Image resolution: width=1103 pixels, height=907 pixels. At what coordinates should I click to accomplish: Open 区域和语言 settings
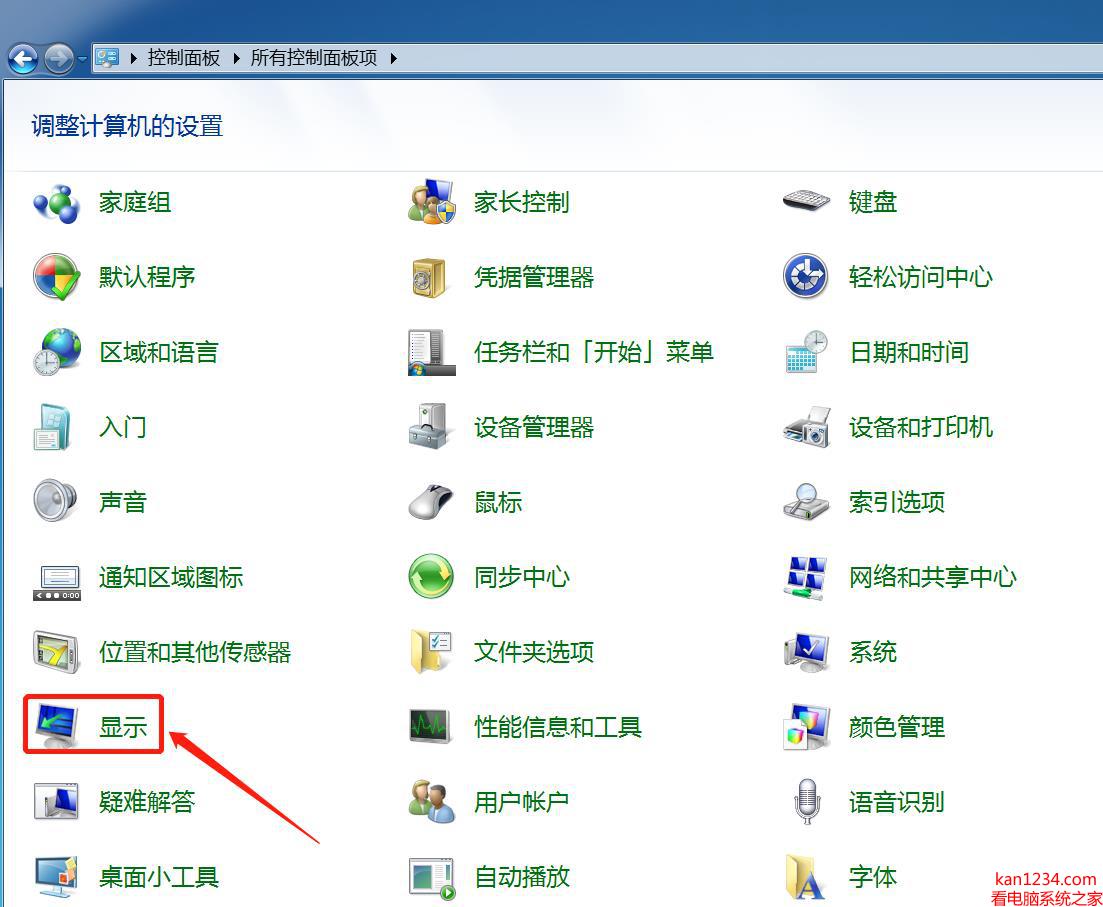coord(158,352)
